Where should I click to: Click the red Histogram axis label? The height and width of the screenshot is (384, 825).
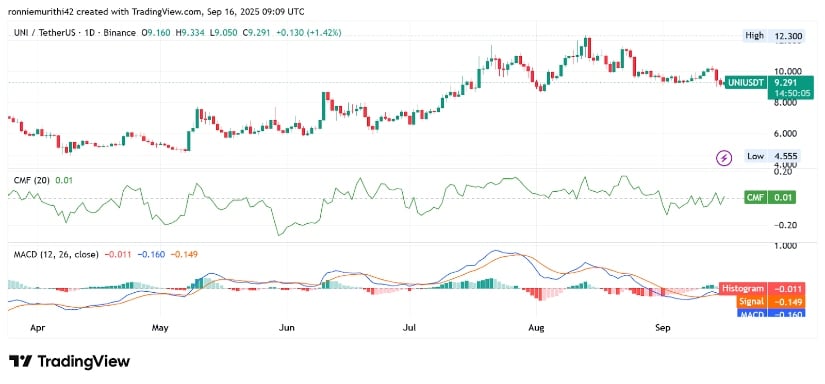743,288
